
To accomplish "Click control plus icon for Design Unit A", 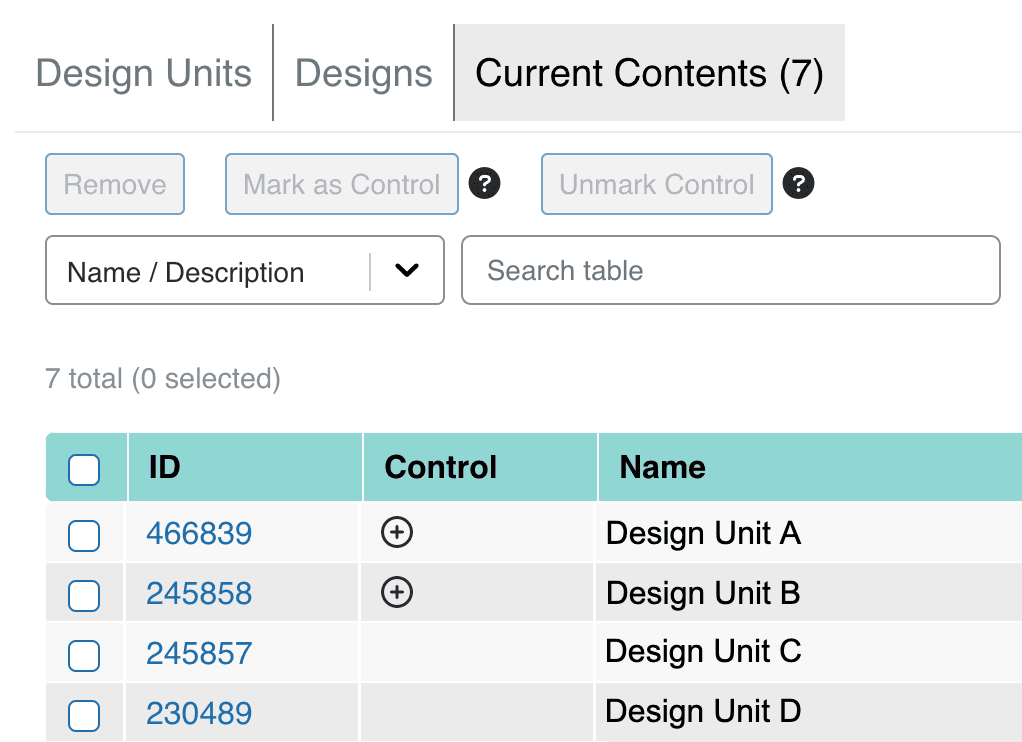I will [x=397, y=533].
